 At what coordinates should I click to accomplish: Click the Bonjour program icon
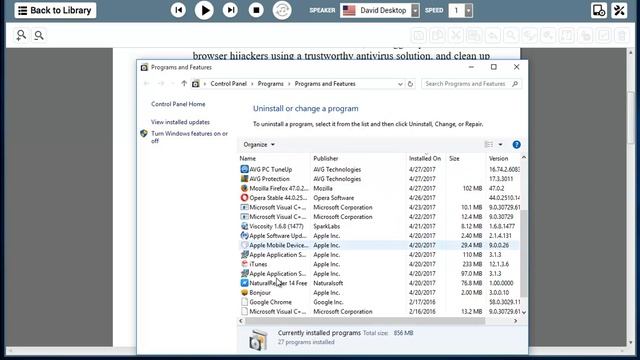click(244, 293)
